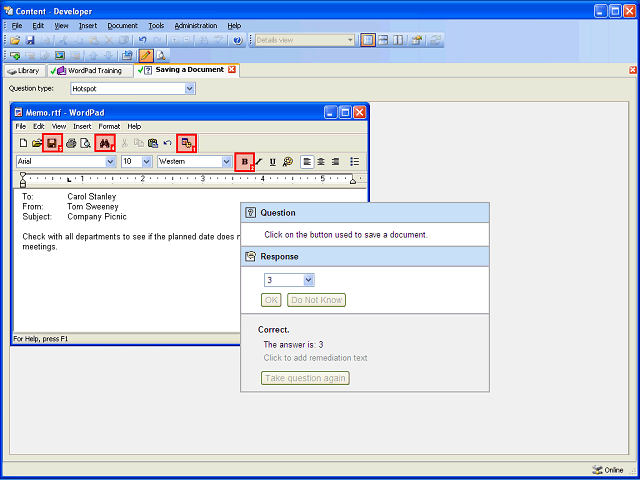Screen dimensions: 640x480
Task: Select hotspot 1 over the date/time icon
Action: 187,143
